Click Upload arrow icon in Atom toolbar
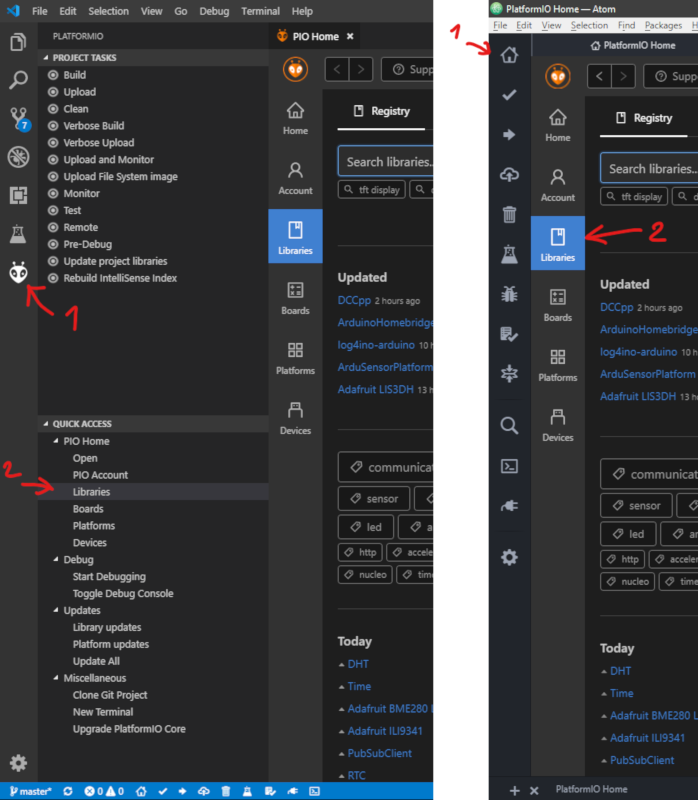This screenshot has width=698, height=800. pyautogui.click(x=509, y=135)
